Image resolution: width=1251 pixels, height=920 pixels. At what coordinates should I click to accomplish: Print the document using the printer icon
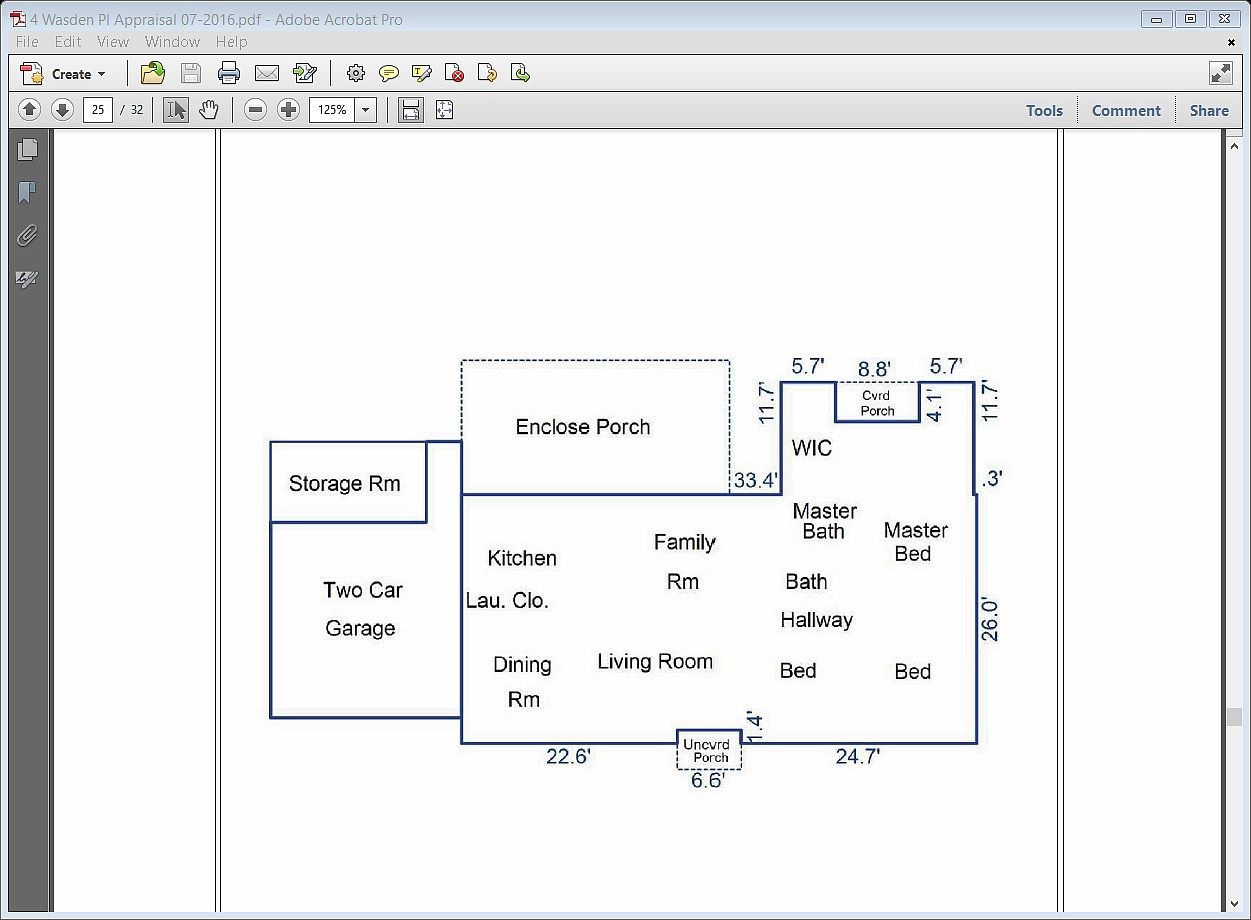[x=229, y=73]
